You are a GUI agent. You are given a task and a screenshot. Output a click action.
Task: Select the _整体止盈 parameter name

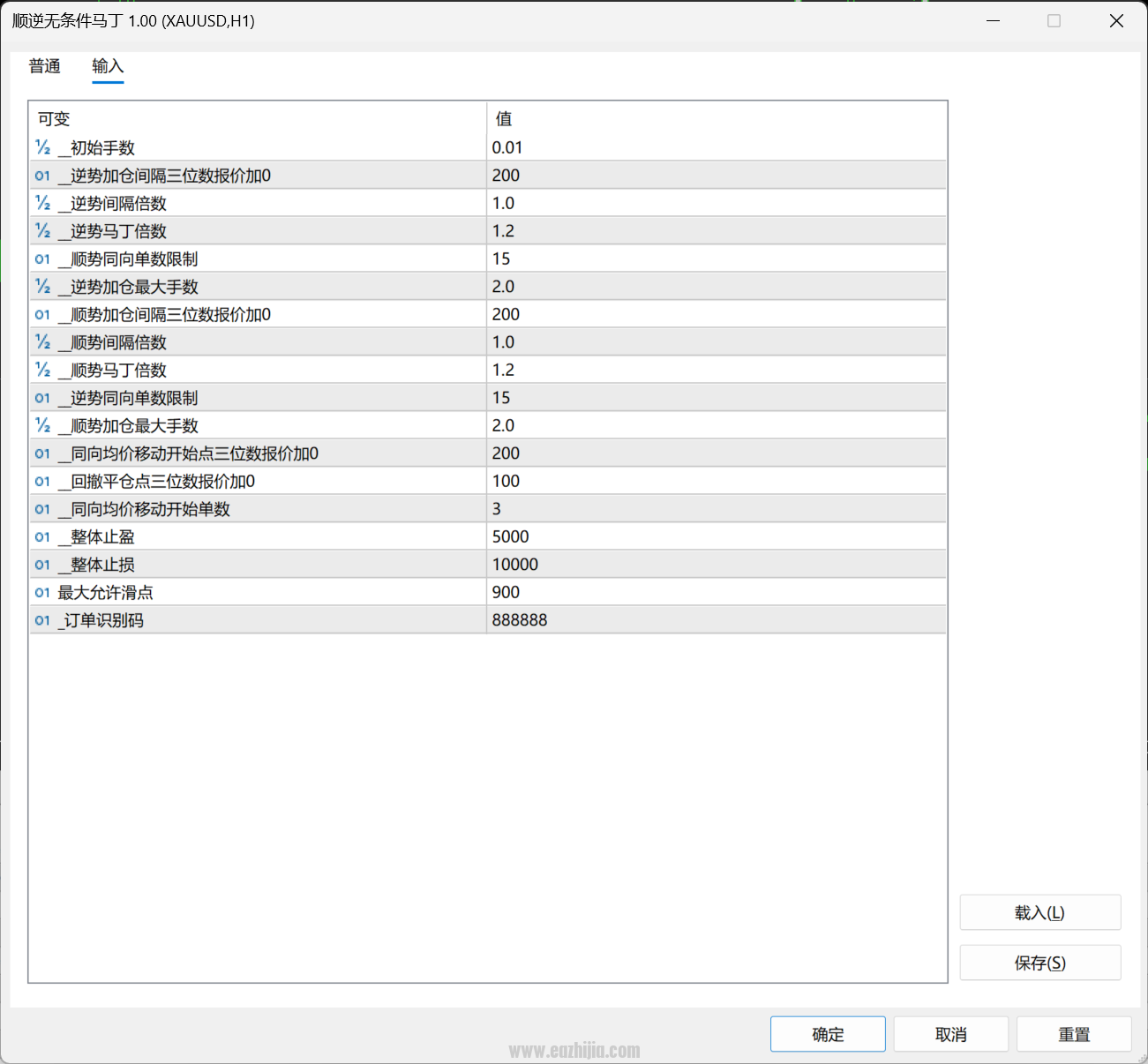96,536
